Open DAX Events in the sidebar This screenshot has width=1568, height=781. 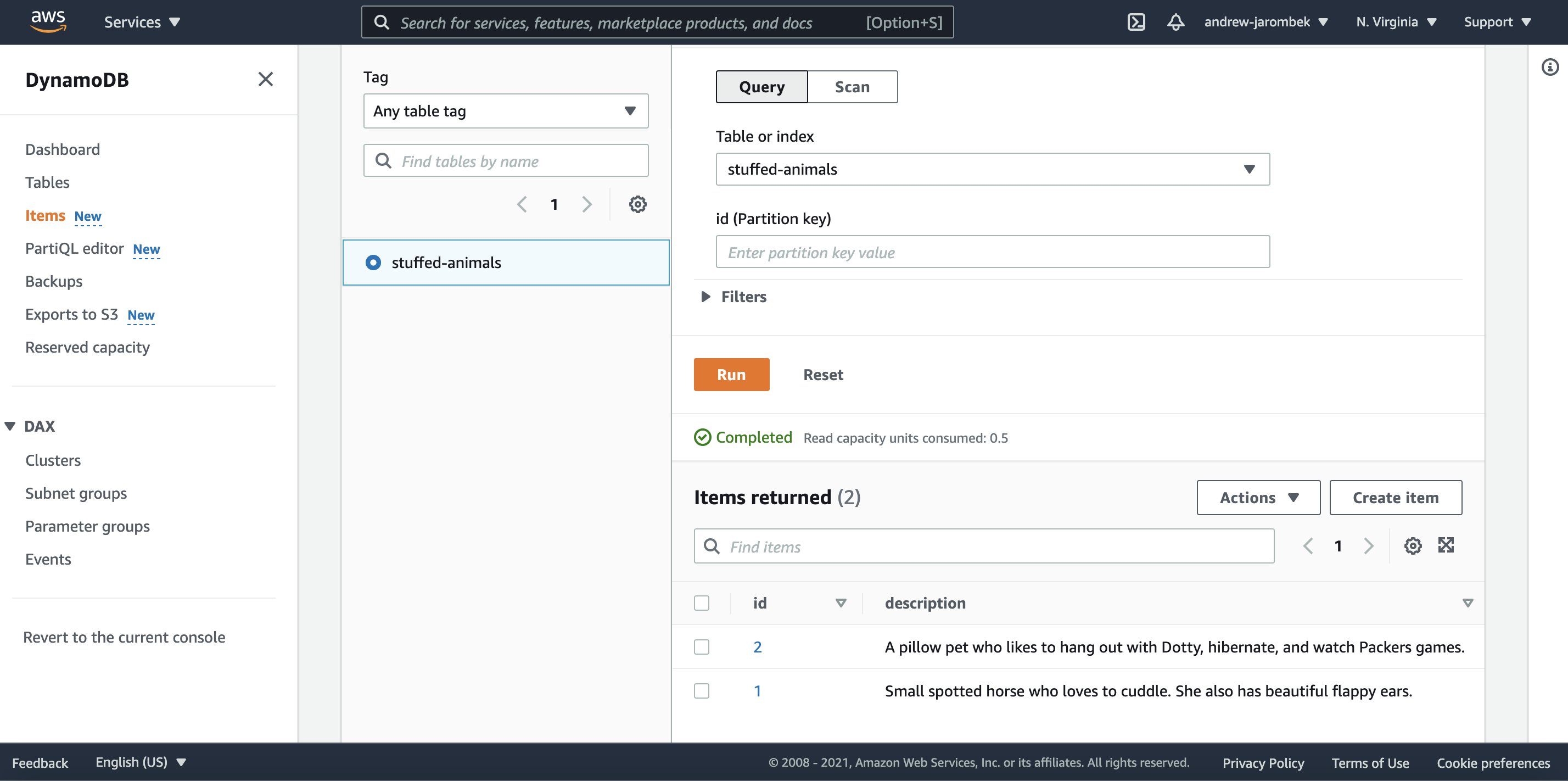[48, 559]
